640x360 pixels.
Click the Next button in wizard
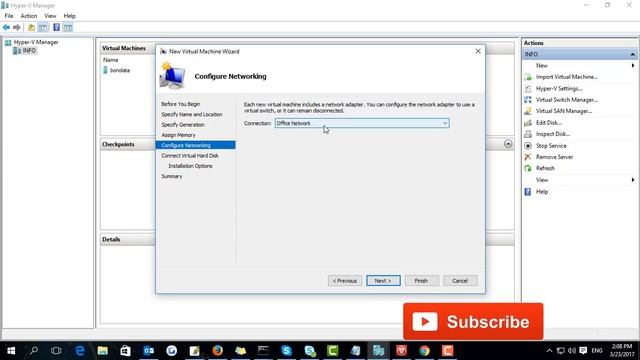click(x=383, y=281)
